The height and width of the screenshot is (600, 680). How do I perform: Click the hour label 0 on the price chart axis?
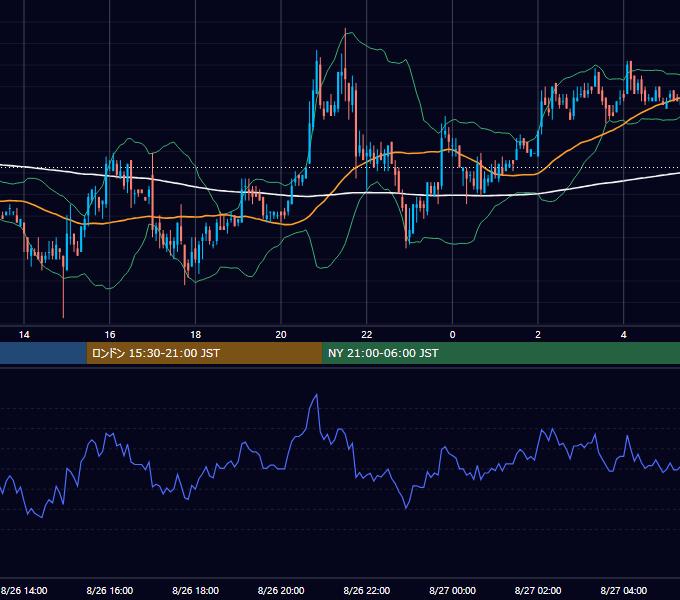452,335
